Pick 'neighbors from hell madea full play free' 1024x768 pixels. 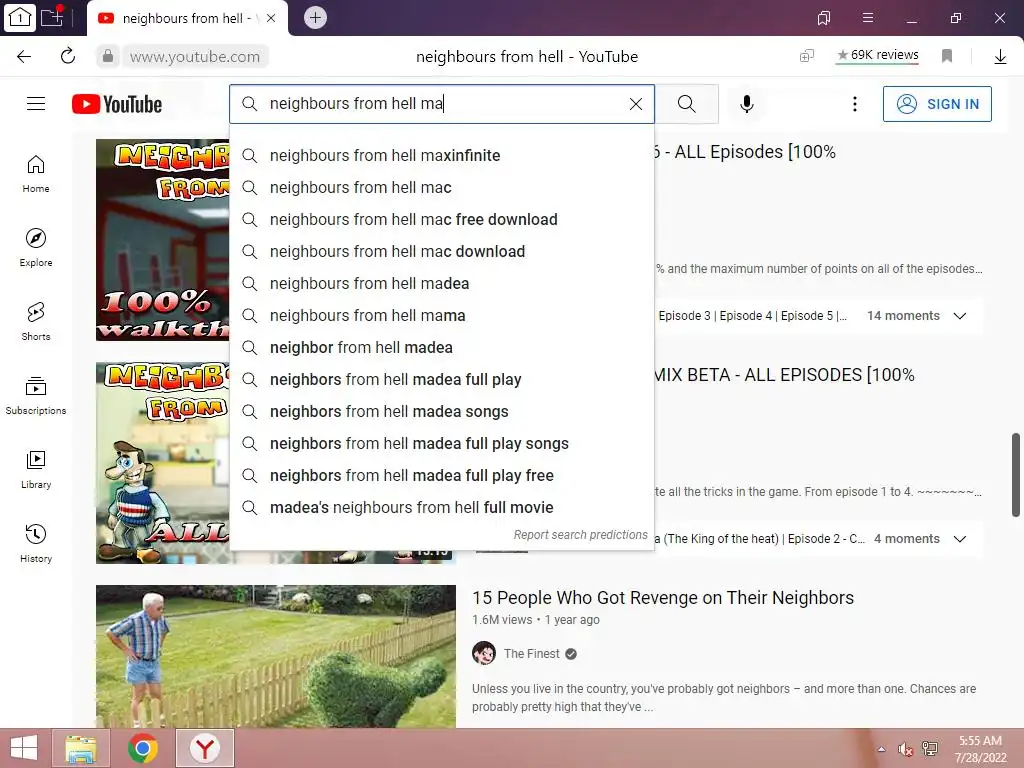(442, 475)
